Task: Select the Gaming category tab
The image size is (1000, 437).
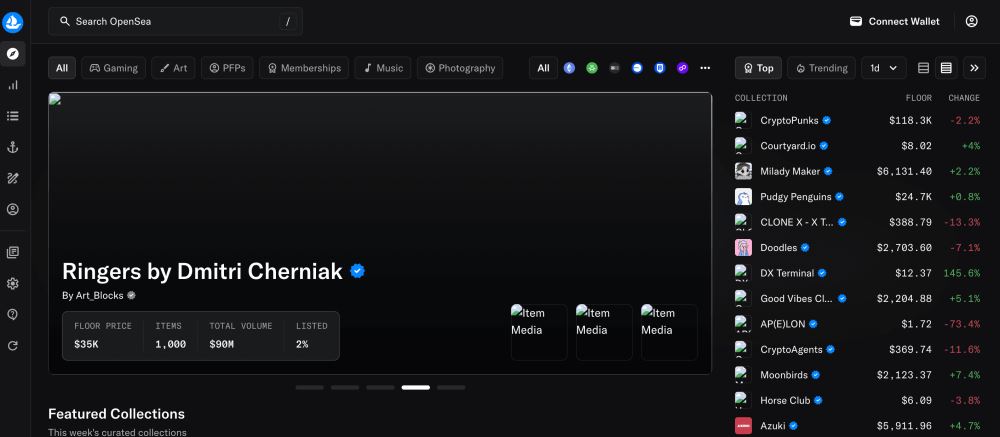Action: [x=113, y=68]
